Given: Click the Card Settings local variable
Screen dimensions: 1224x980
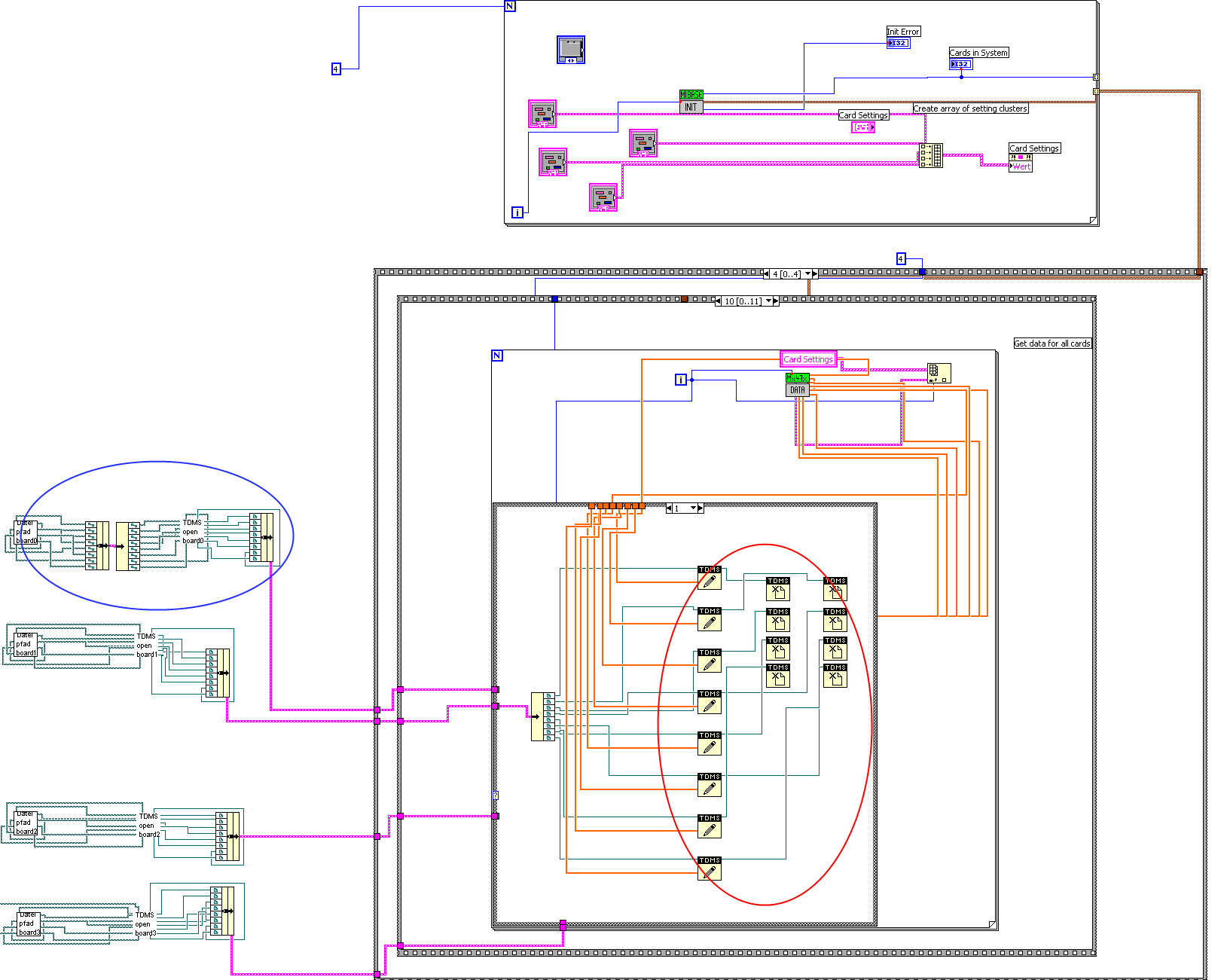Looking at the screenshot, I should pos(808,359).
